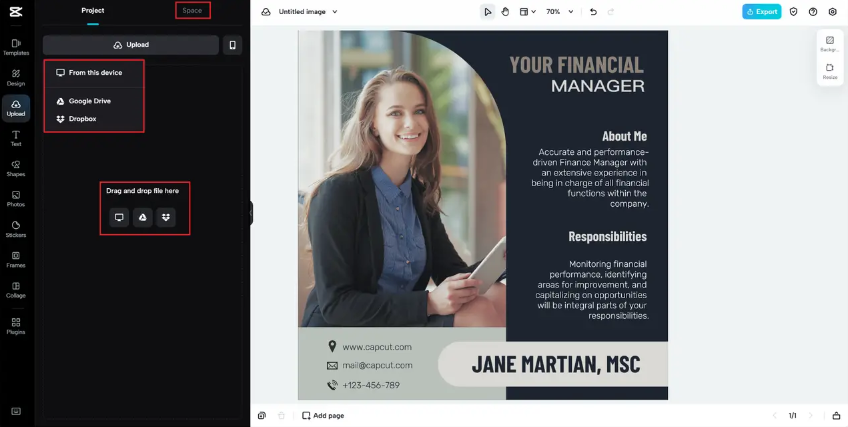Click the Google Drive icon under Drag and drop
Image resolution: width=848 pixels, height=427 pixels.
tap(143, 217)
